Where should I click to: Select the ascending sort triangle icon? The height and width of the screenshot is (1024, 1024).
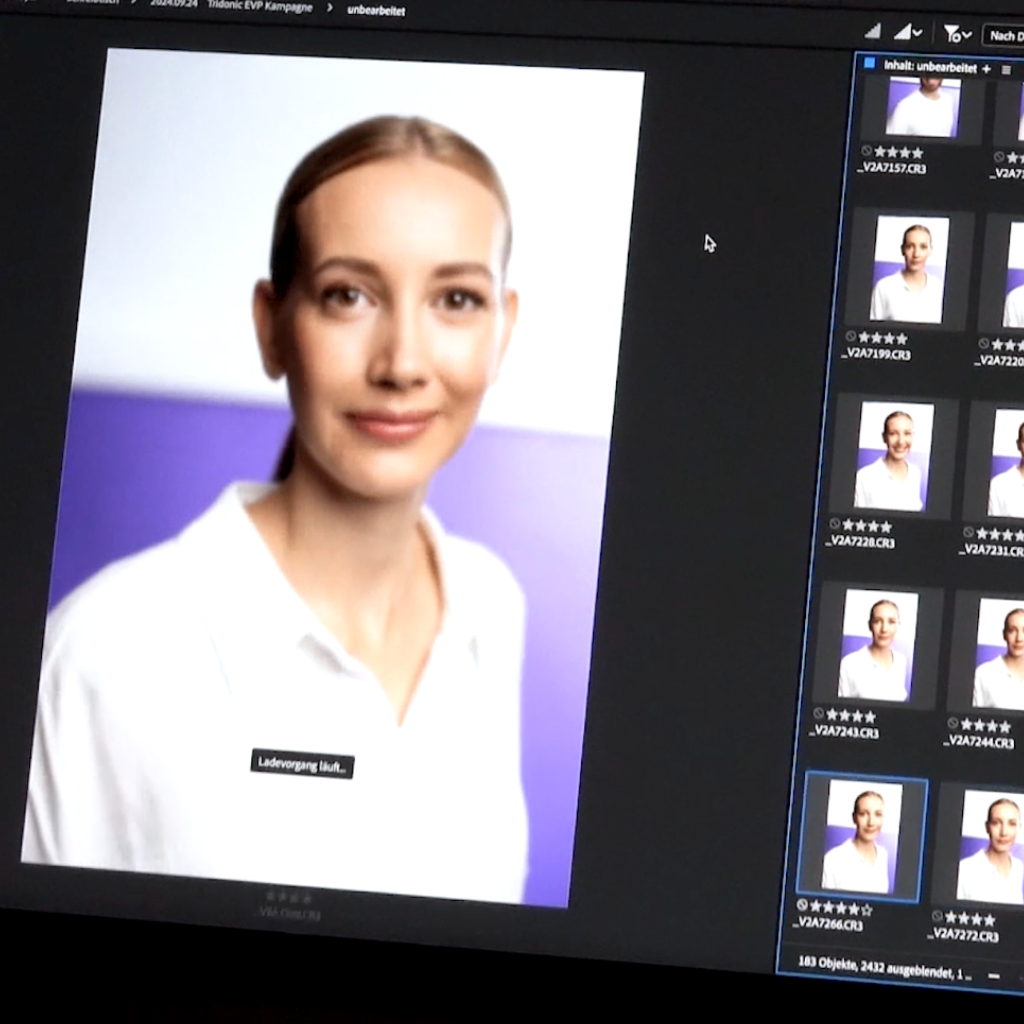click(x=873, y=33)
